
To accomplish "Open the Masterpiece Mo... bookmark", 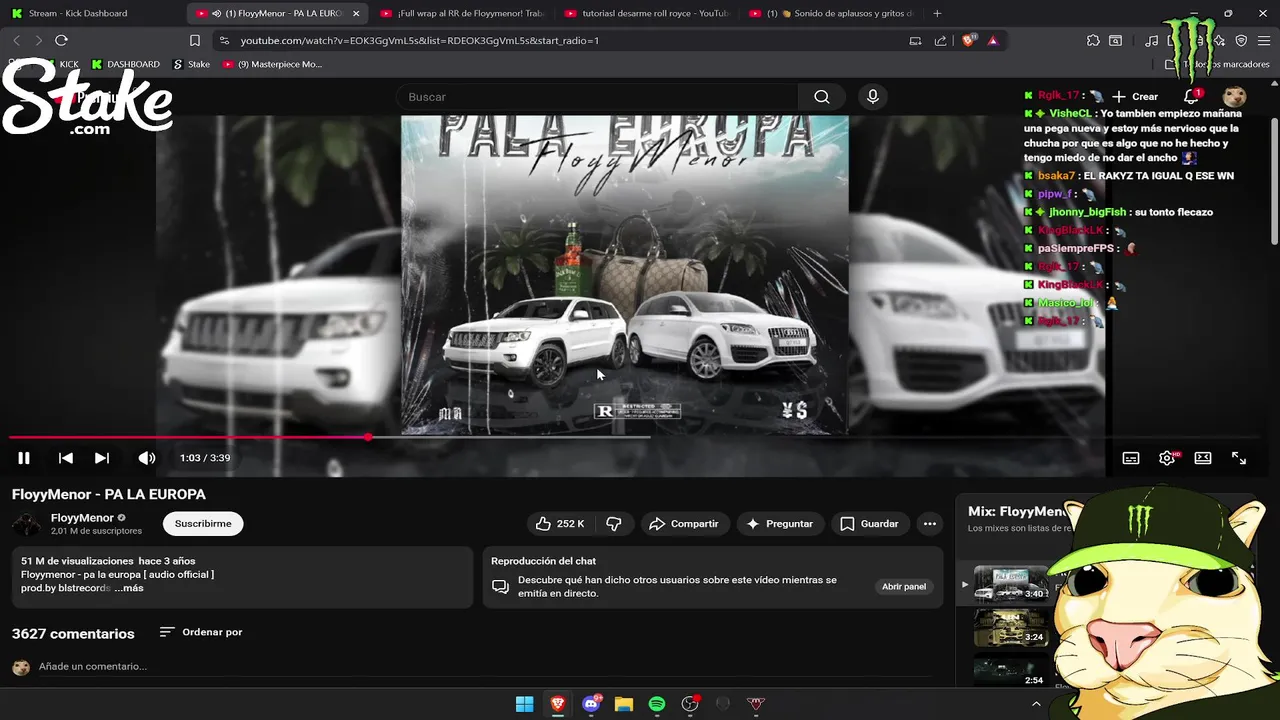I will pos(272,64).
